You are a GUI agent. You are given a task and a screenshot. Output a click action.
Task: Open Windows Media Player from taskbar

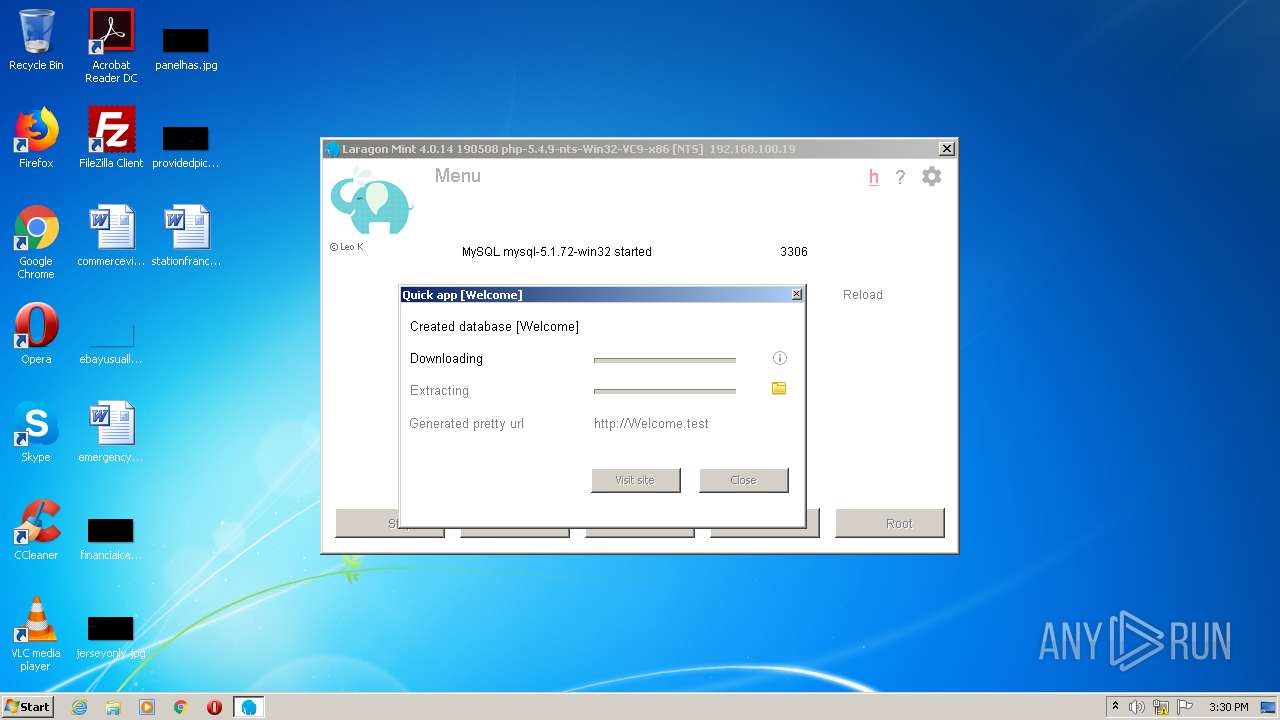coord(147,707)
